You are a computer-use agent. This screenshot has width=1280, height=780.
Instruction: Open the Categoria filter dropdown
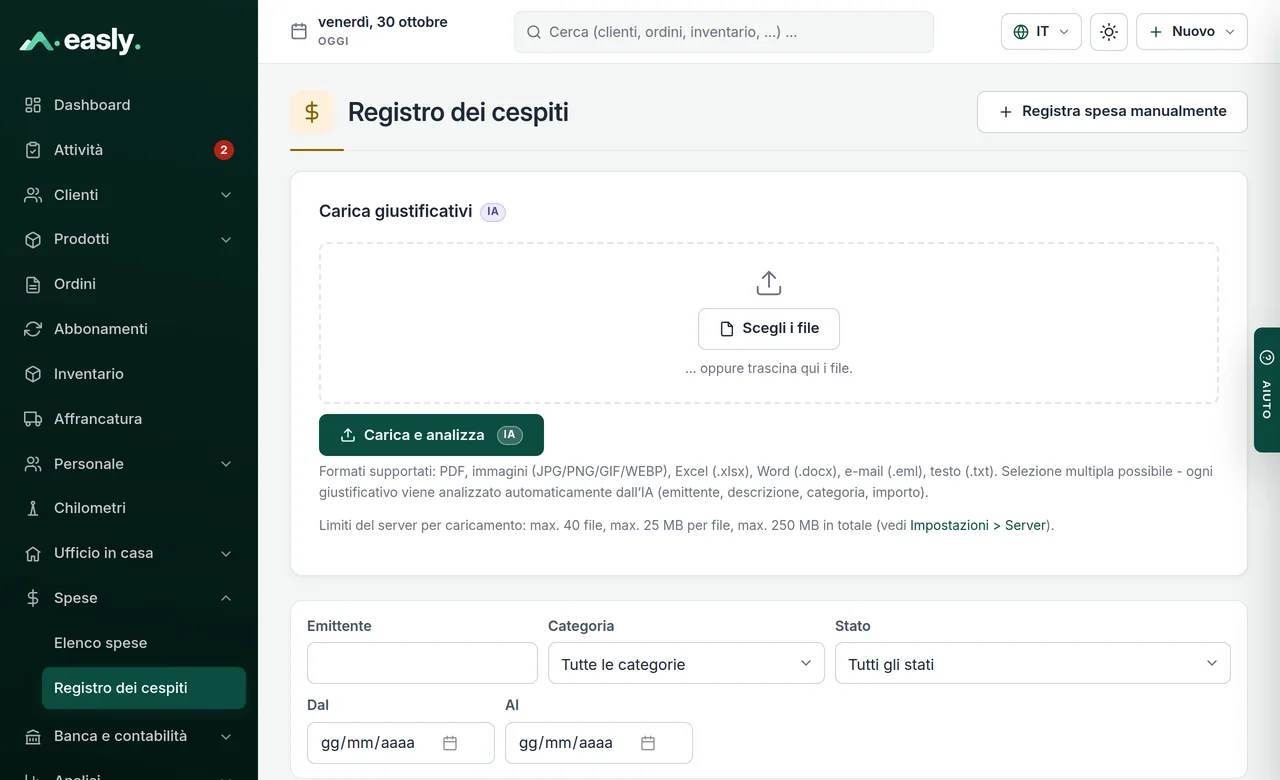click(x=686, y=664)
